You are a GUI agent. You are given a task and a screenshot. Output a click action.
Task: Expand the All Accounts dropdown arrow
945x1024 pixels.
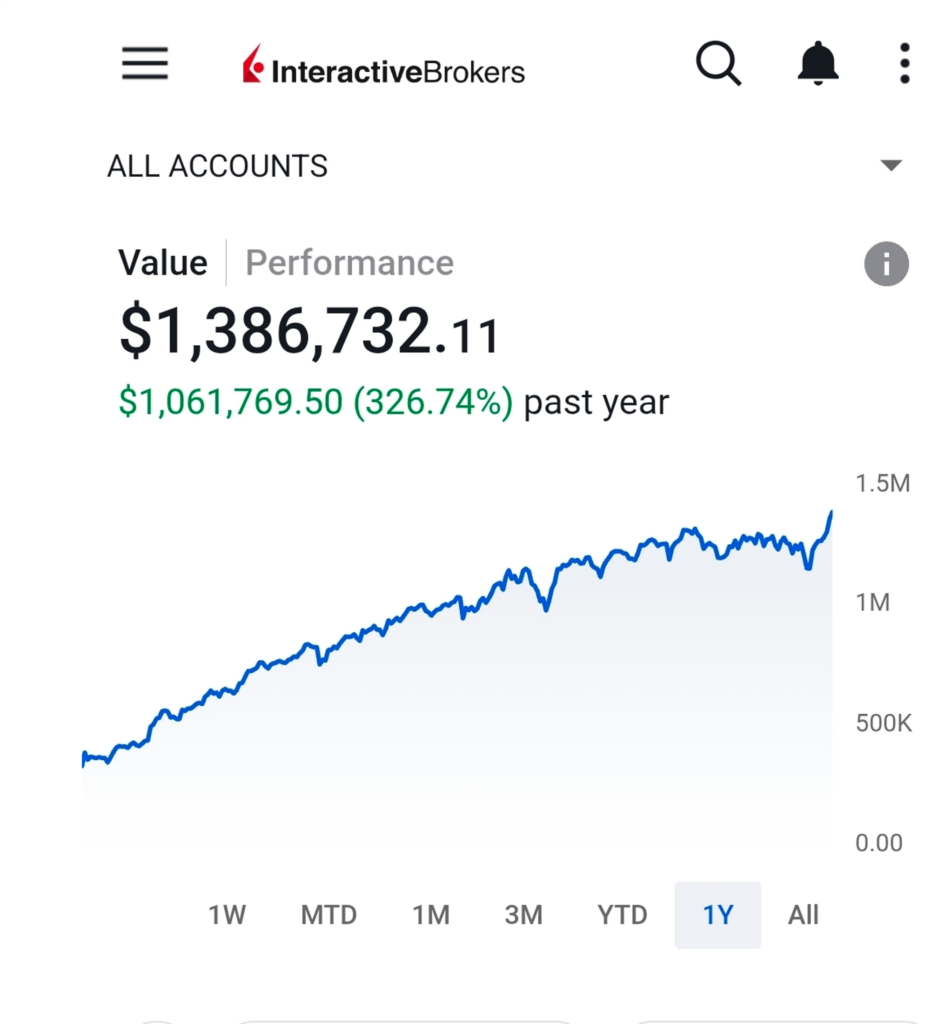point(891,166)
